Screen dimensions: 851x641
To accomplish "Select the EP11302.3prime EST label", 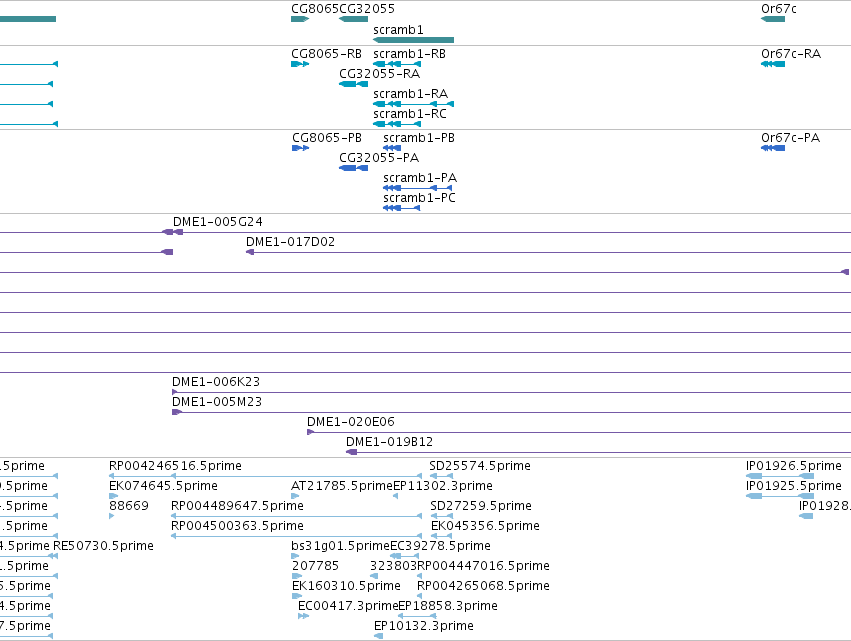I will (443, 486).
